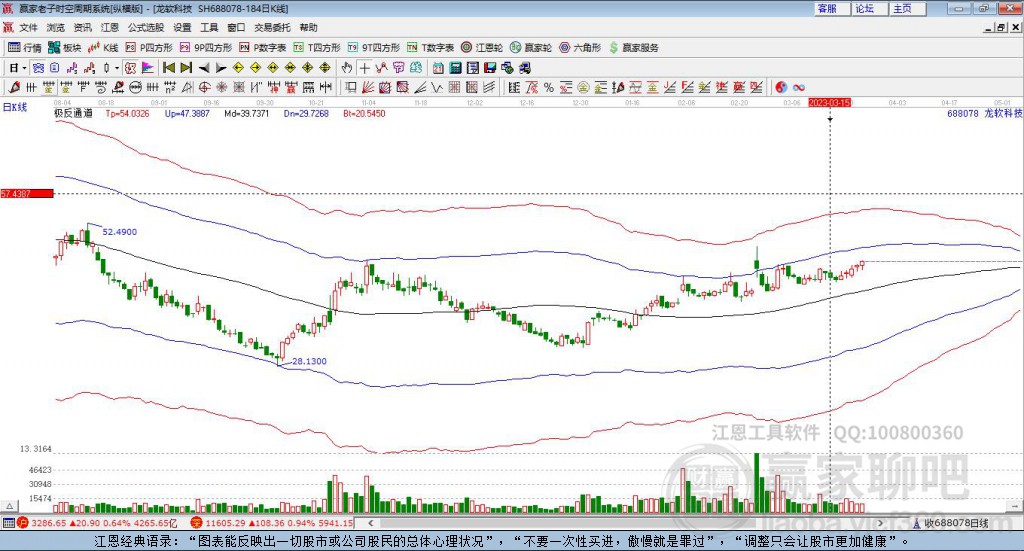Launch the 赢家轮 wheel tool

tap(531, 48)
